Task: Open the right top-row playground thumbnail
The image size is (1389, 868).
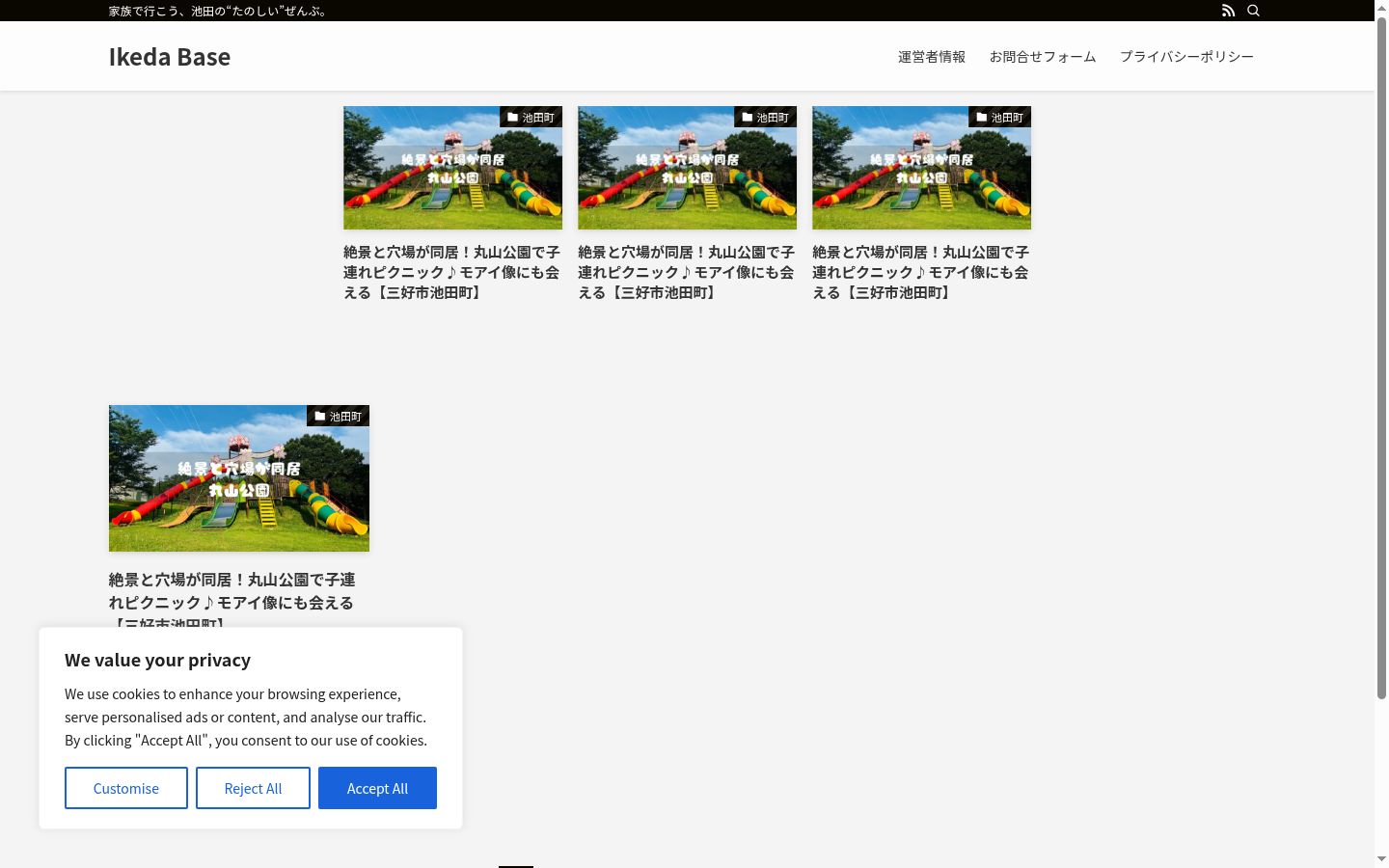Action: tap(921, 168)
